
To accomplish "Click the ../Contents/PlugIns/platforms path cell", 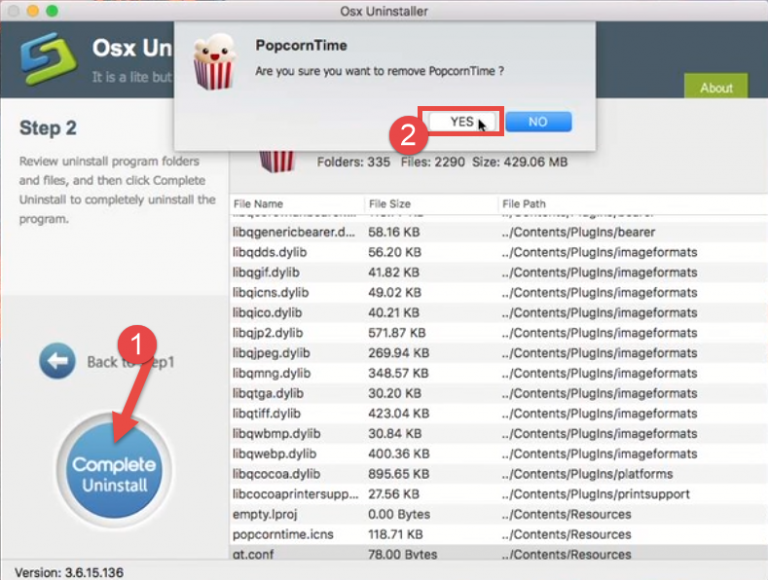I will pos(587,474).
